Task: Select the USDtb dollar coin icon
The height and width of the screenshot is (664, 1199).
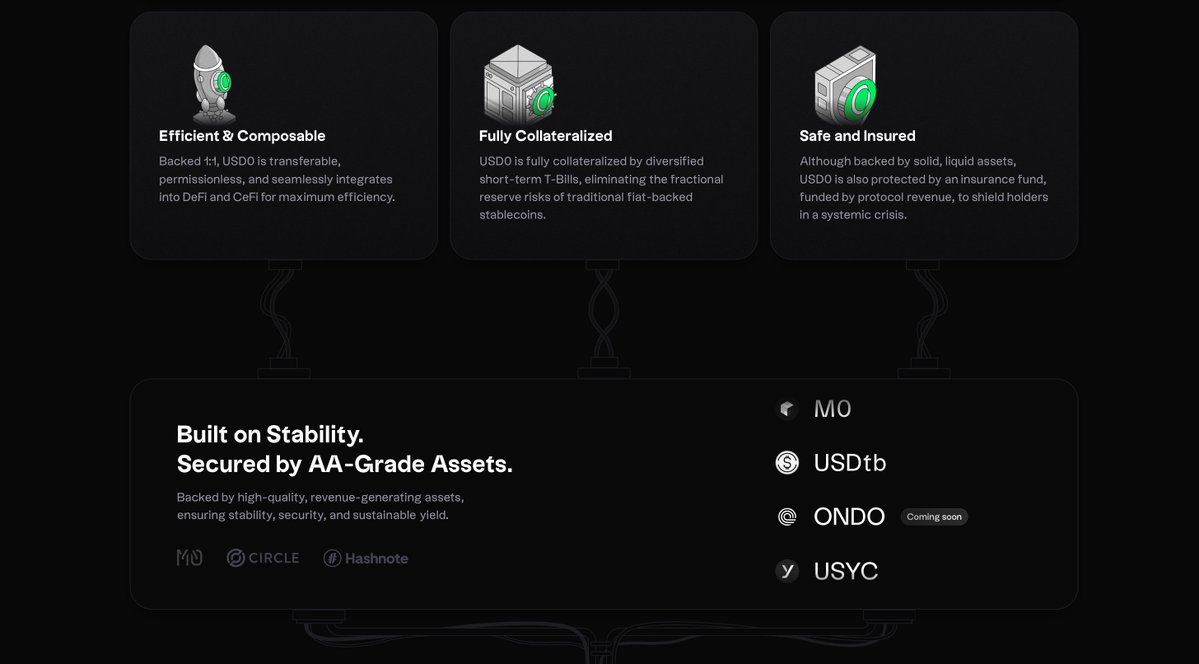Action: 787,463
